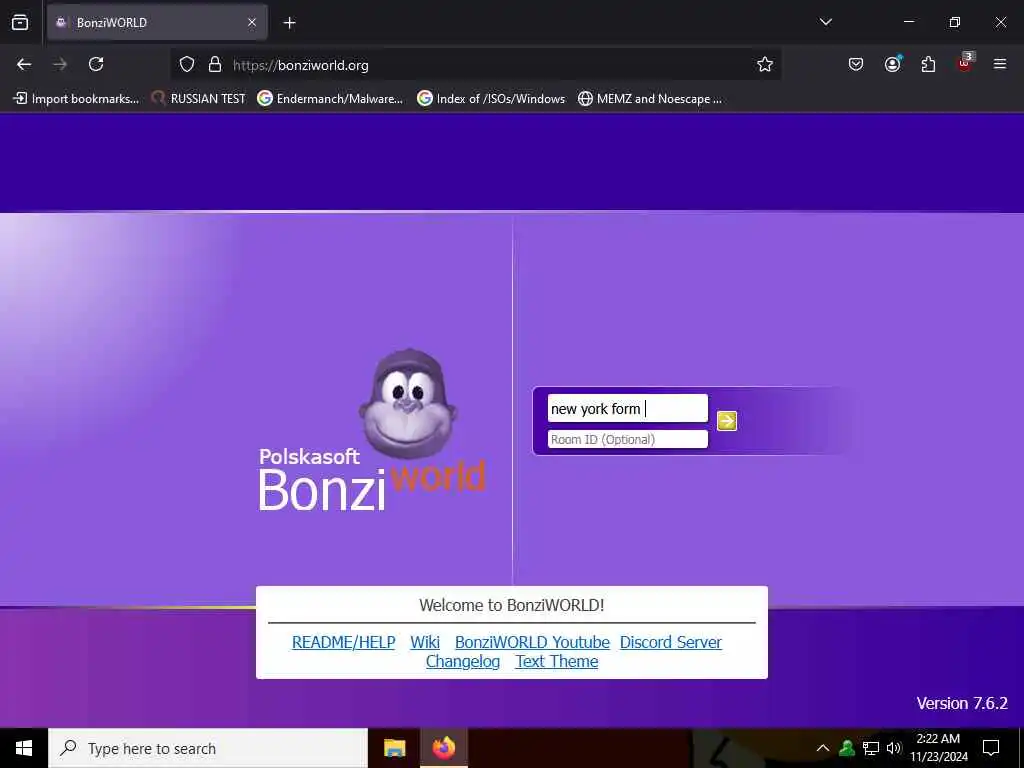The height and width of the screenshot is (768, 1024).
Task: Reload the BonziWORLD page
Action: tap(96, 64)
